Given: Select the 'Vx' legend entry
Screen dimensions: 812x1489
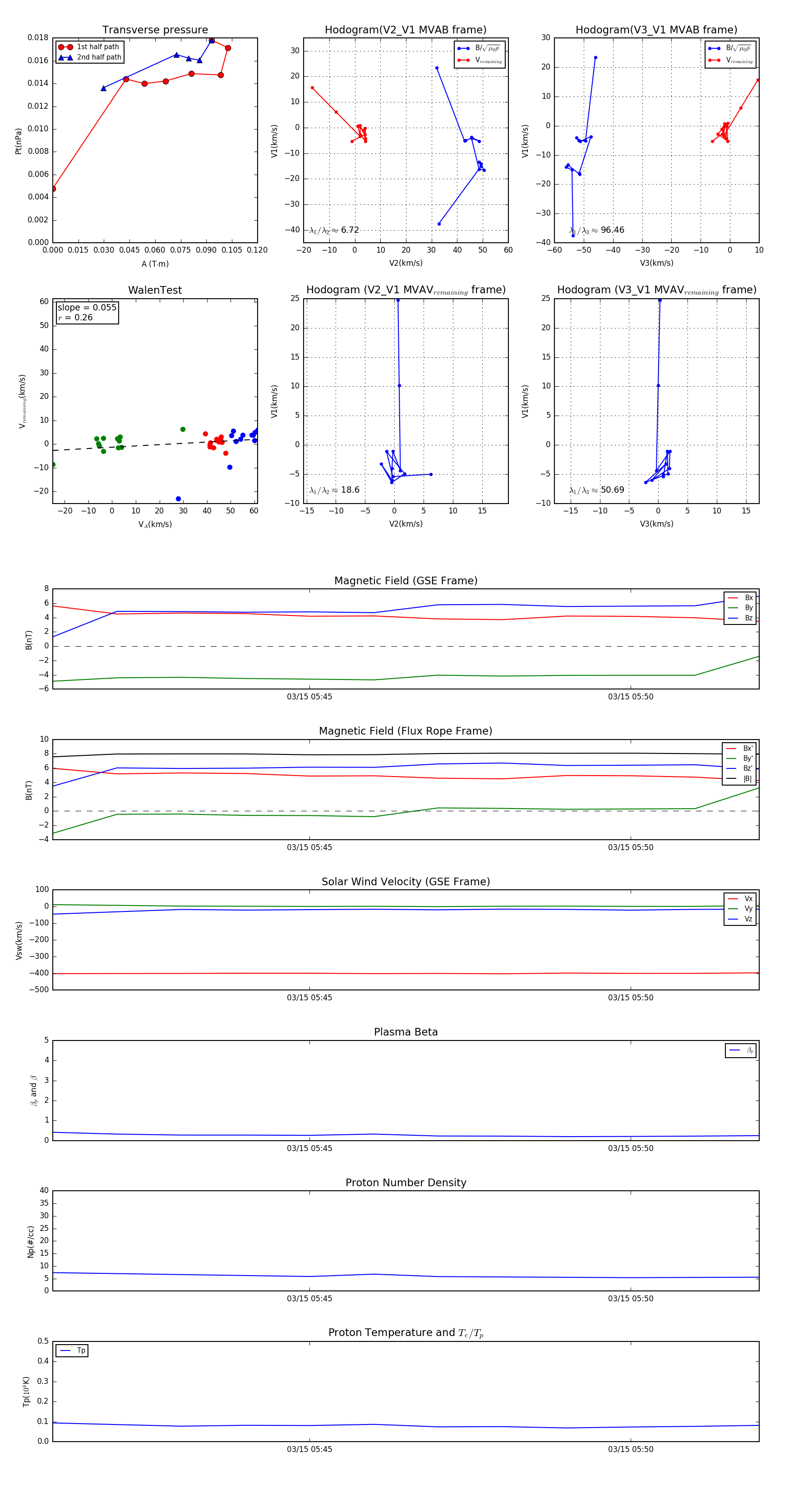Looking at the screenshot, I should [740, 899].
